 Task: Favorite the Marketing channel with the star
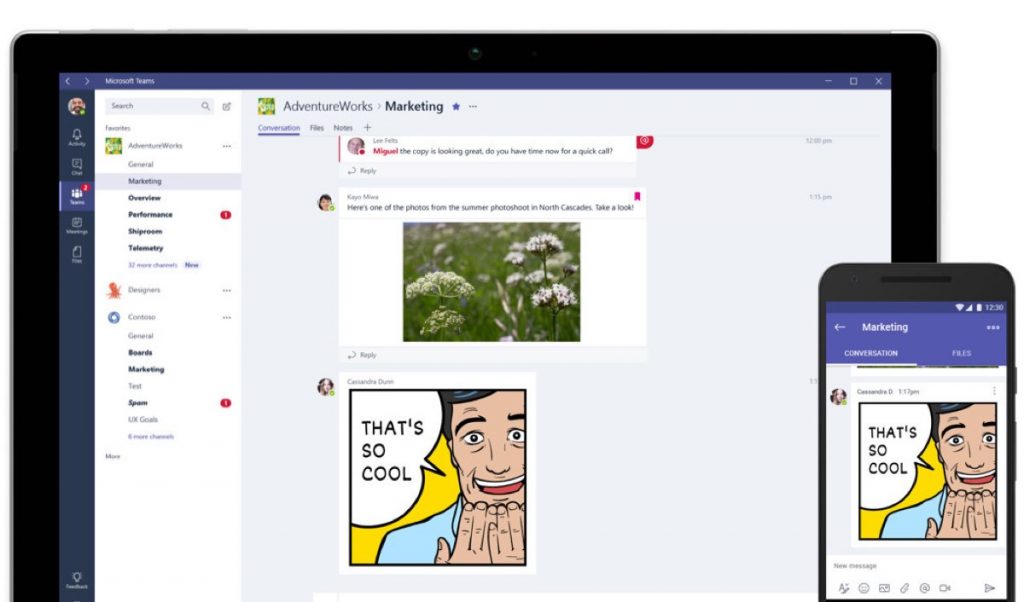[x=456, y=106]
